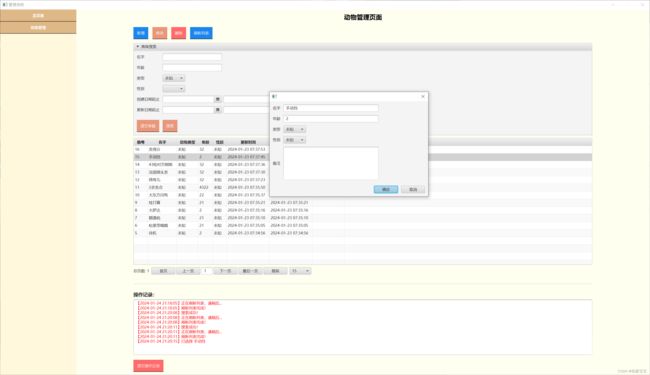Open the gender dropdown in the edit dialog
This screenshot has width=650, height=375.
tap(294, 140)
